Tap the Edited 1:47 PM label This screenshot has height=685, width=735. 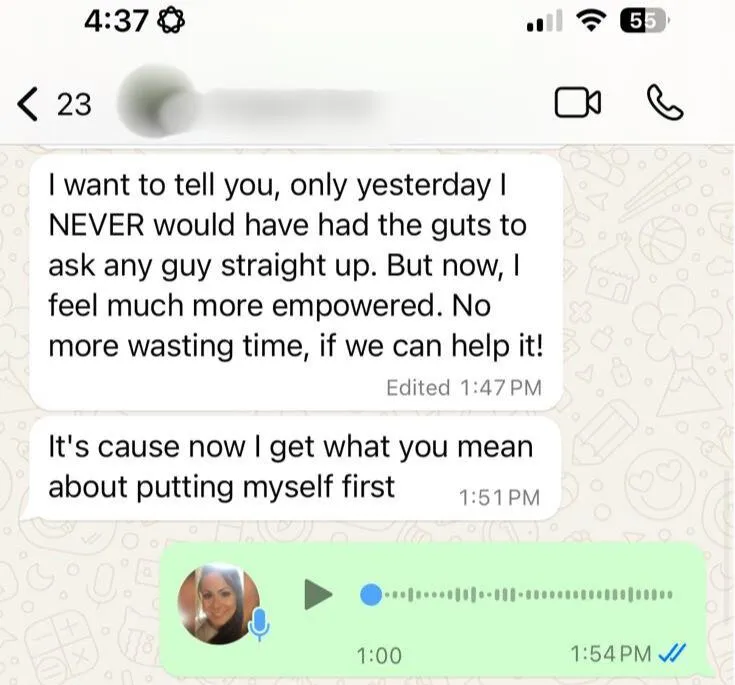coord(464,388)
